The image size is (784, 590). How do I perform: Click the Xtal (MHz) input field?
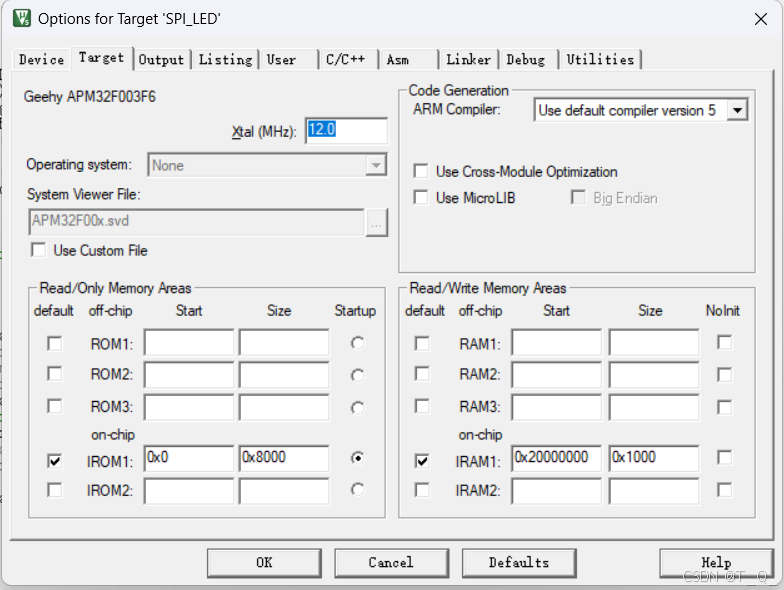[346, 130]
